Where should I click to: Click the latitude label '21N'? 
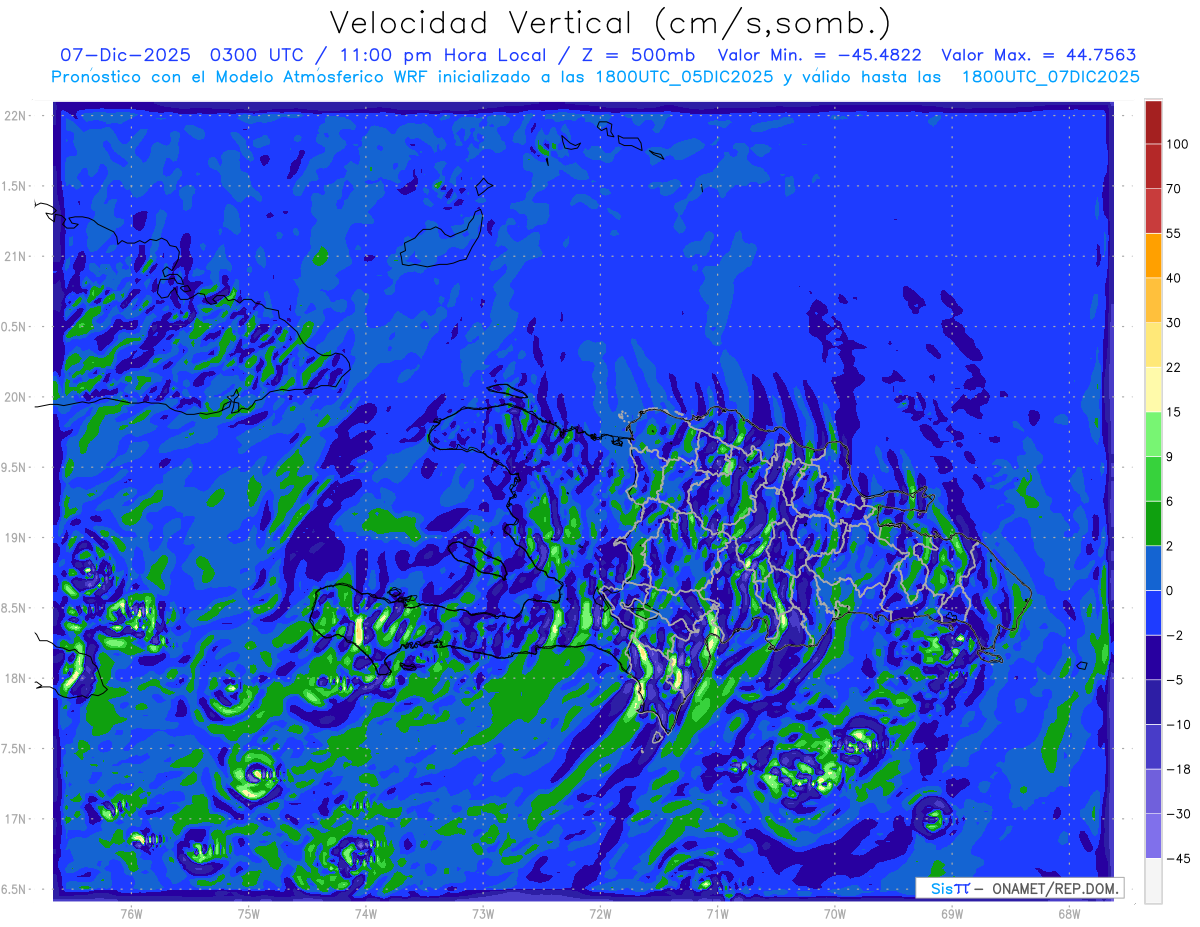(x=14, y=256)
